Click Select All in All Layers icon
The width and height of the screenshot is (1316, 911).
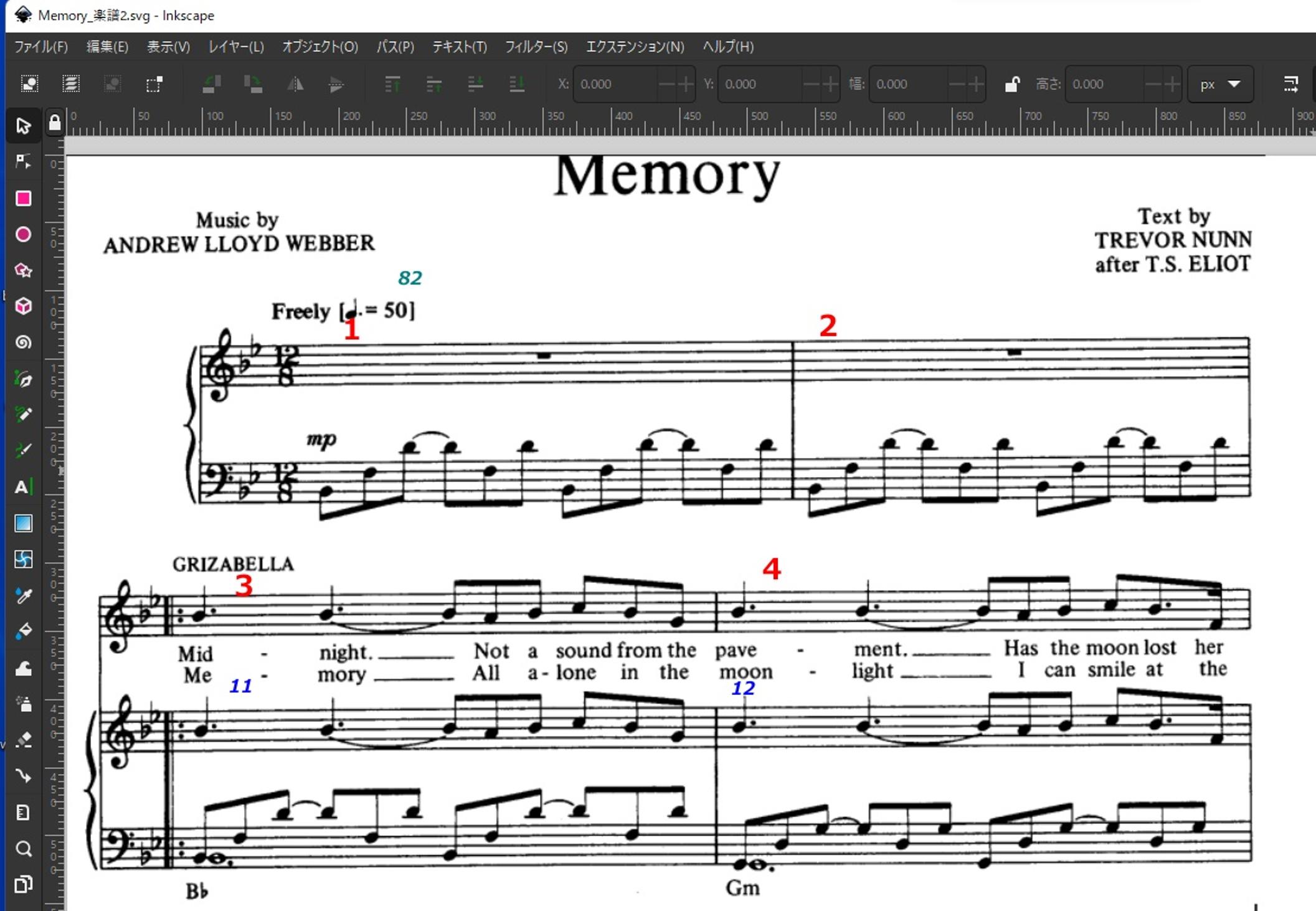(x=71, y=84)
